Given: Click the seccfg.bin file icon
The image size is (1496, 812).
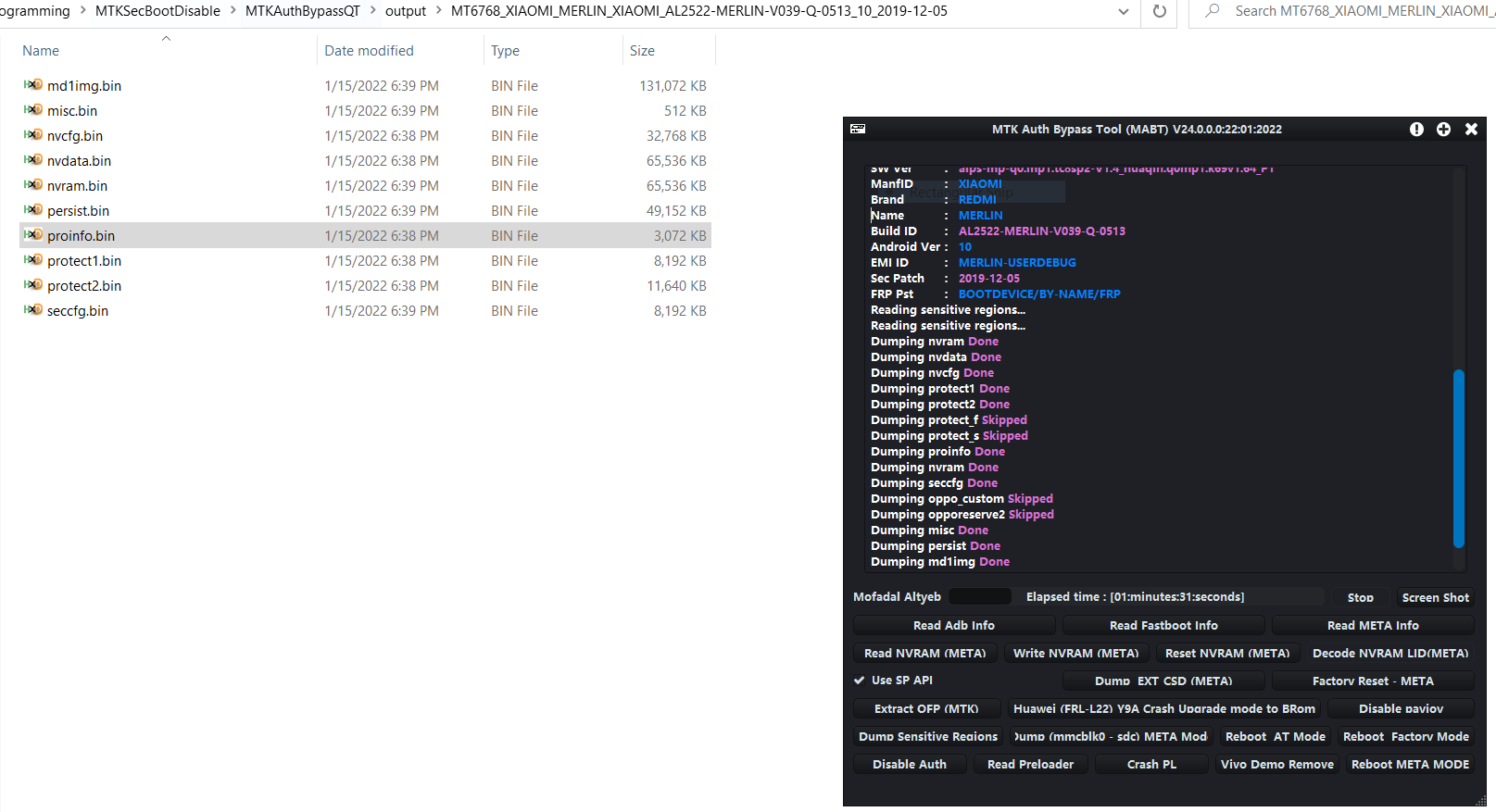Looking at the screenshot, I should (x=33, y=310).
